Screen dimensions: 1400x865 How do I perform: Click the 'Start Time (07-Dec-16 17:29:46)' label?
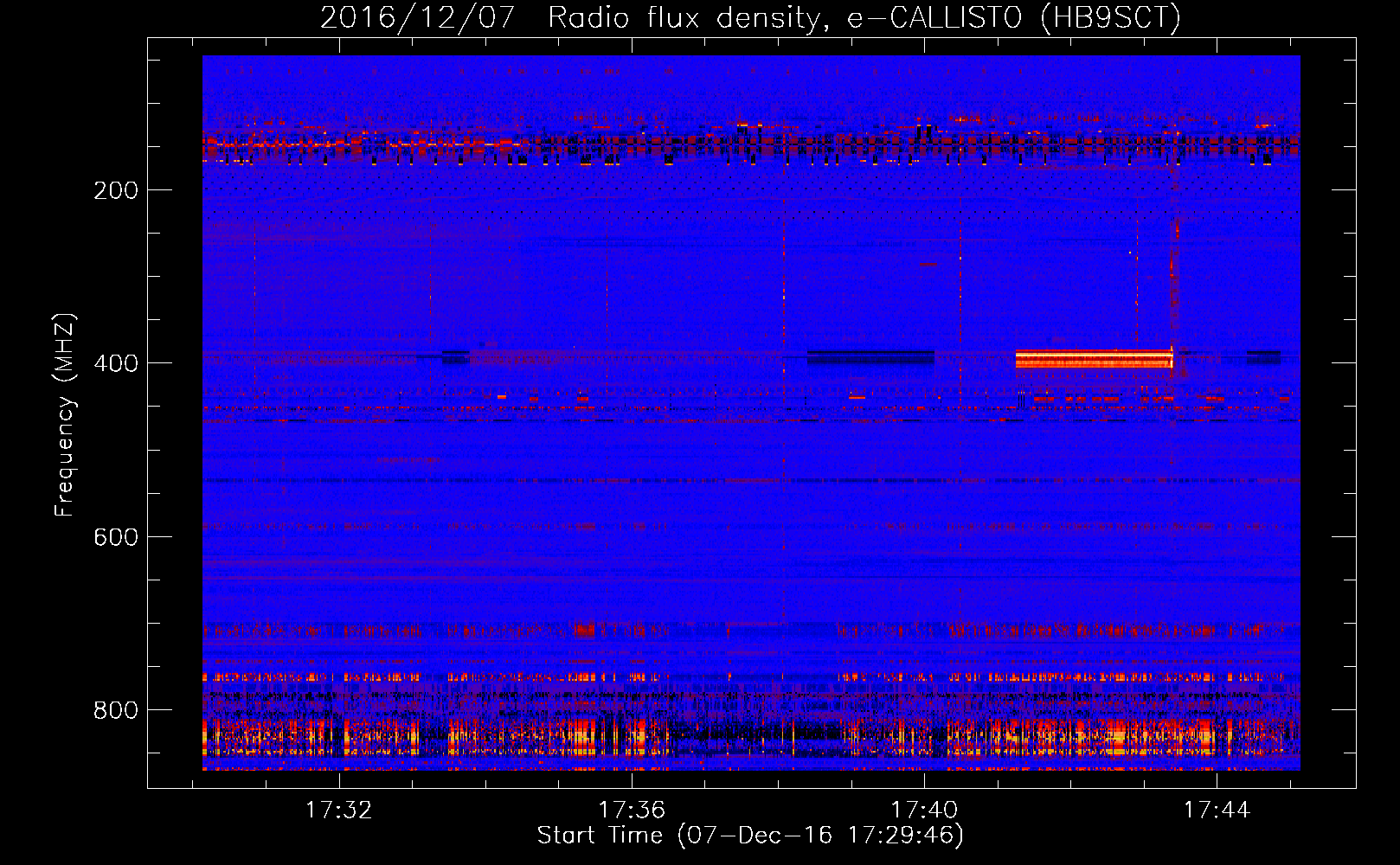(x=750, y=836)
